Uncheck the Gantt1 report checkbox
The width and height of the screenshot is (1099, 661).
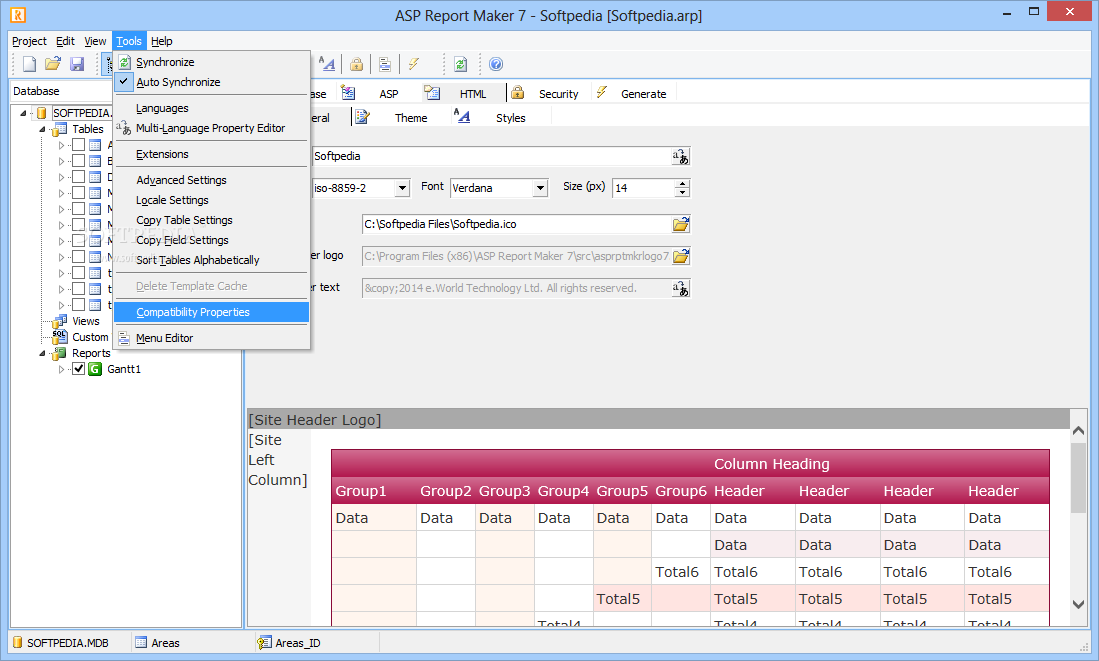click(78, 369)
